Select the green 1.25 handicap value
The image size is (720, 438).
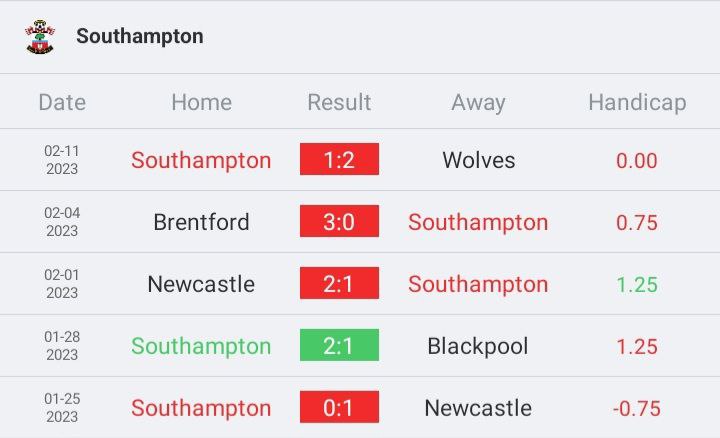pos(637,284)
